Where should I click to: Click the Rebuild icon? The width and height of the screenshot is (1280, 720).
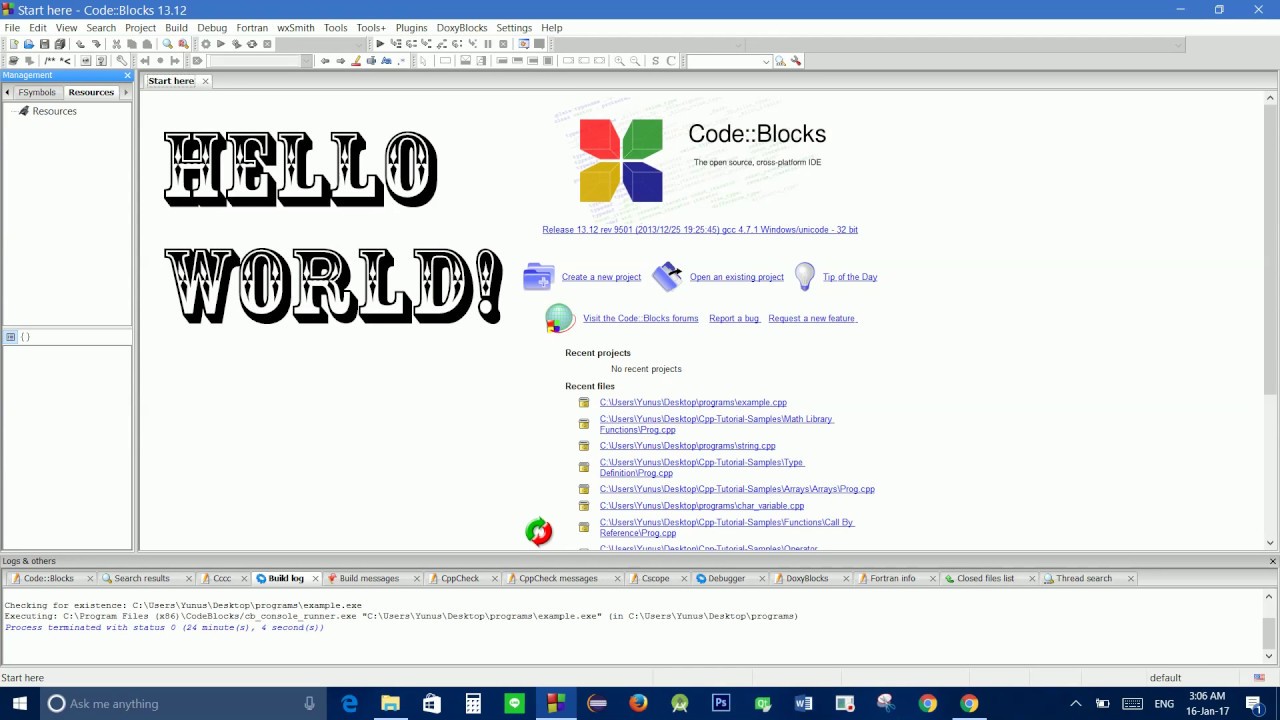point(252,44)
